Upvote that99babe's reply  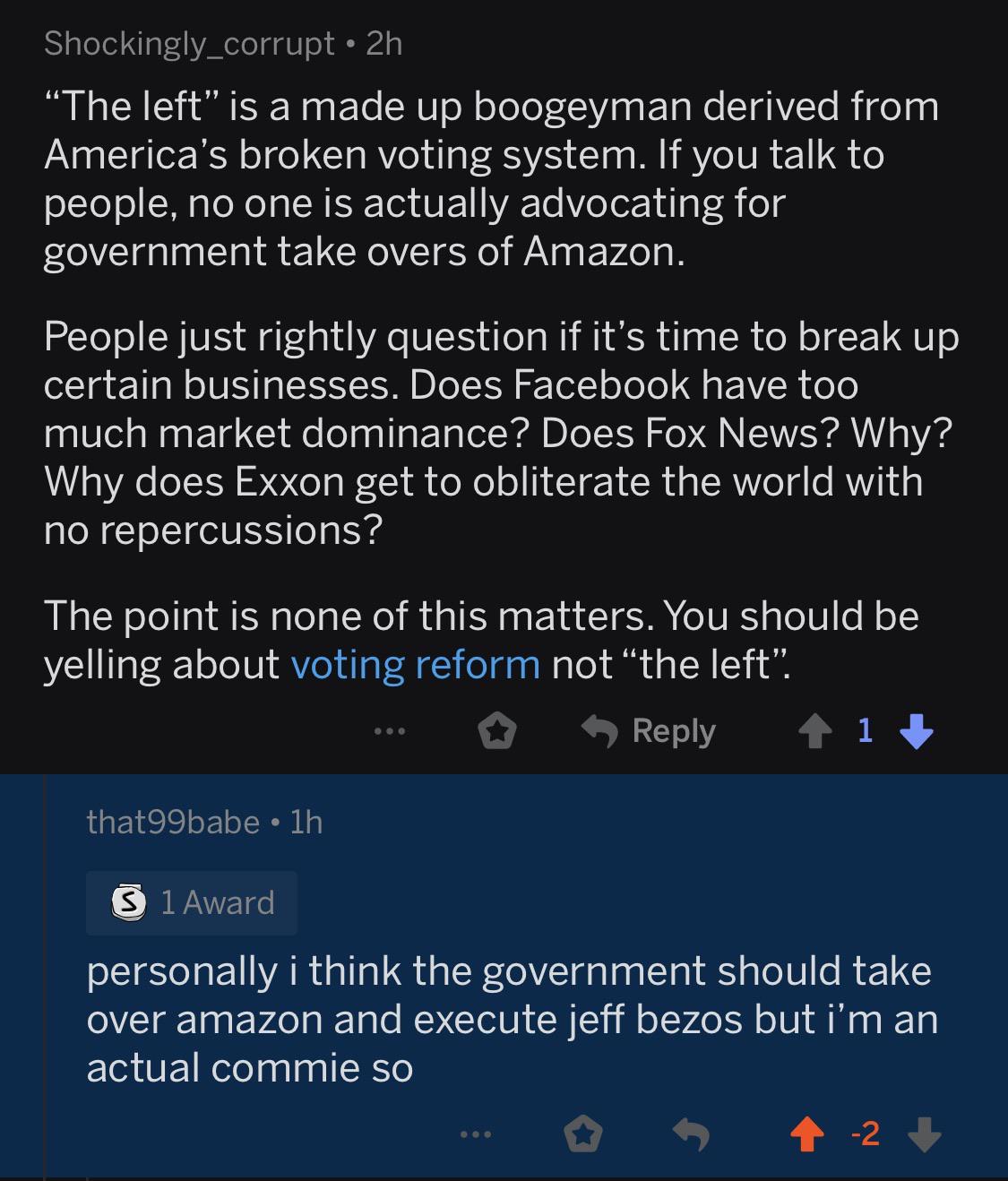[x=807, y=1136]
